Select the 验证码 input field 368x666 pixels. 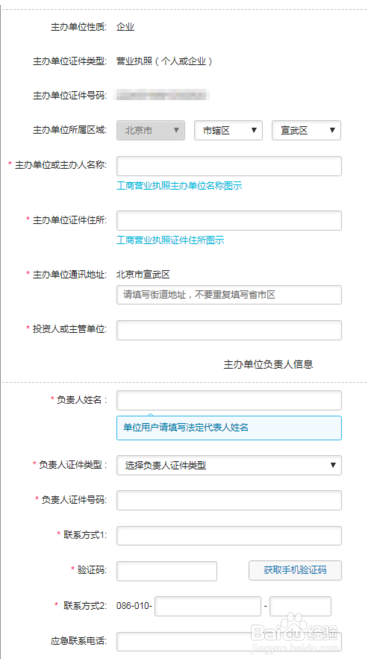[x=167, y=571]
